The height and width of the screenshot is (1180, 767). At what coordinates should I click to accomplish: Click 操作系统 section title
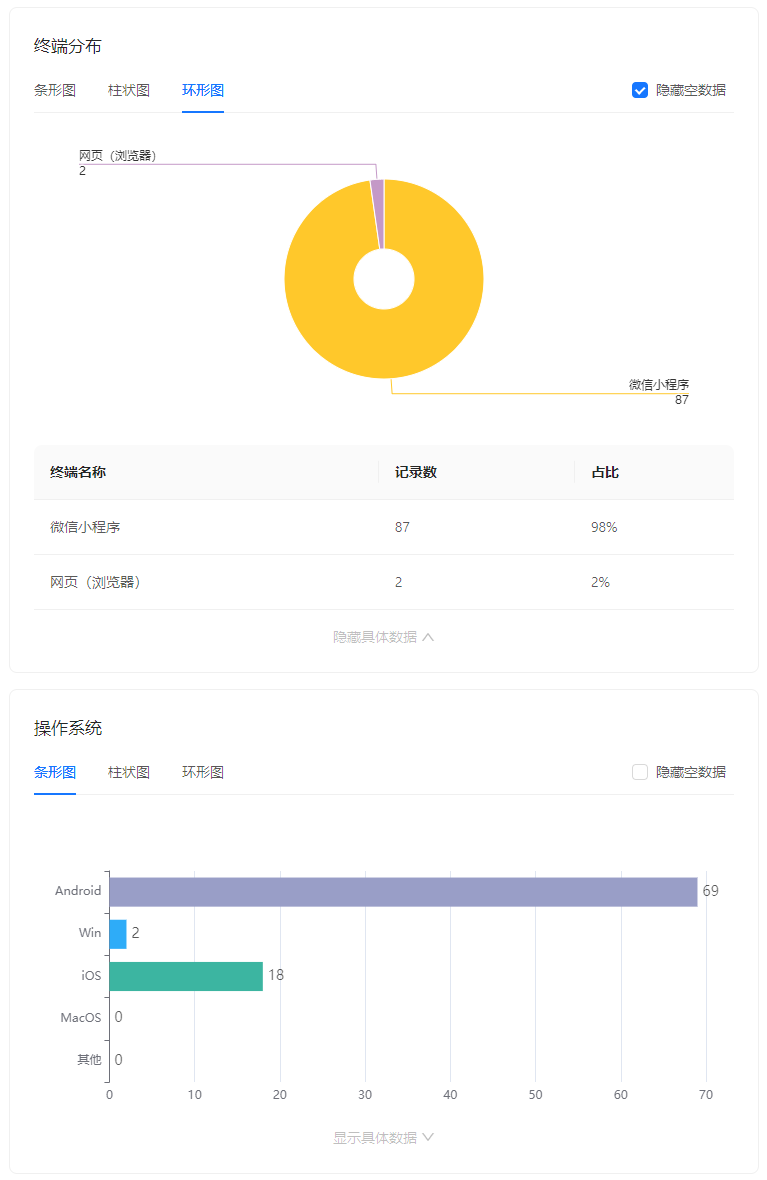coord(68,728)
